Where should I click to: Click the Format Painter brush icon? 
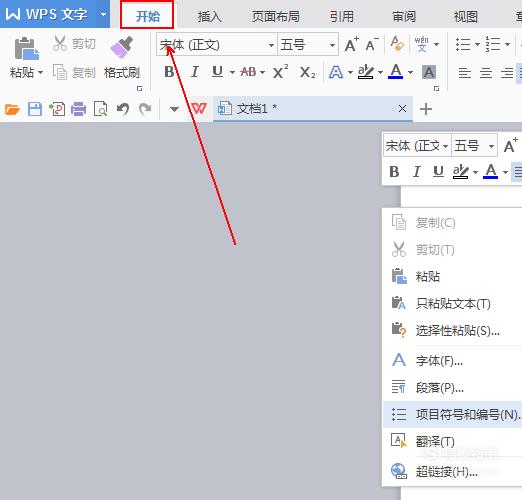[x=121, y=47]
